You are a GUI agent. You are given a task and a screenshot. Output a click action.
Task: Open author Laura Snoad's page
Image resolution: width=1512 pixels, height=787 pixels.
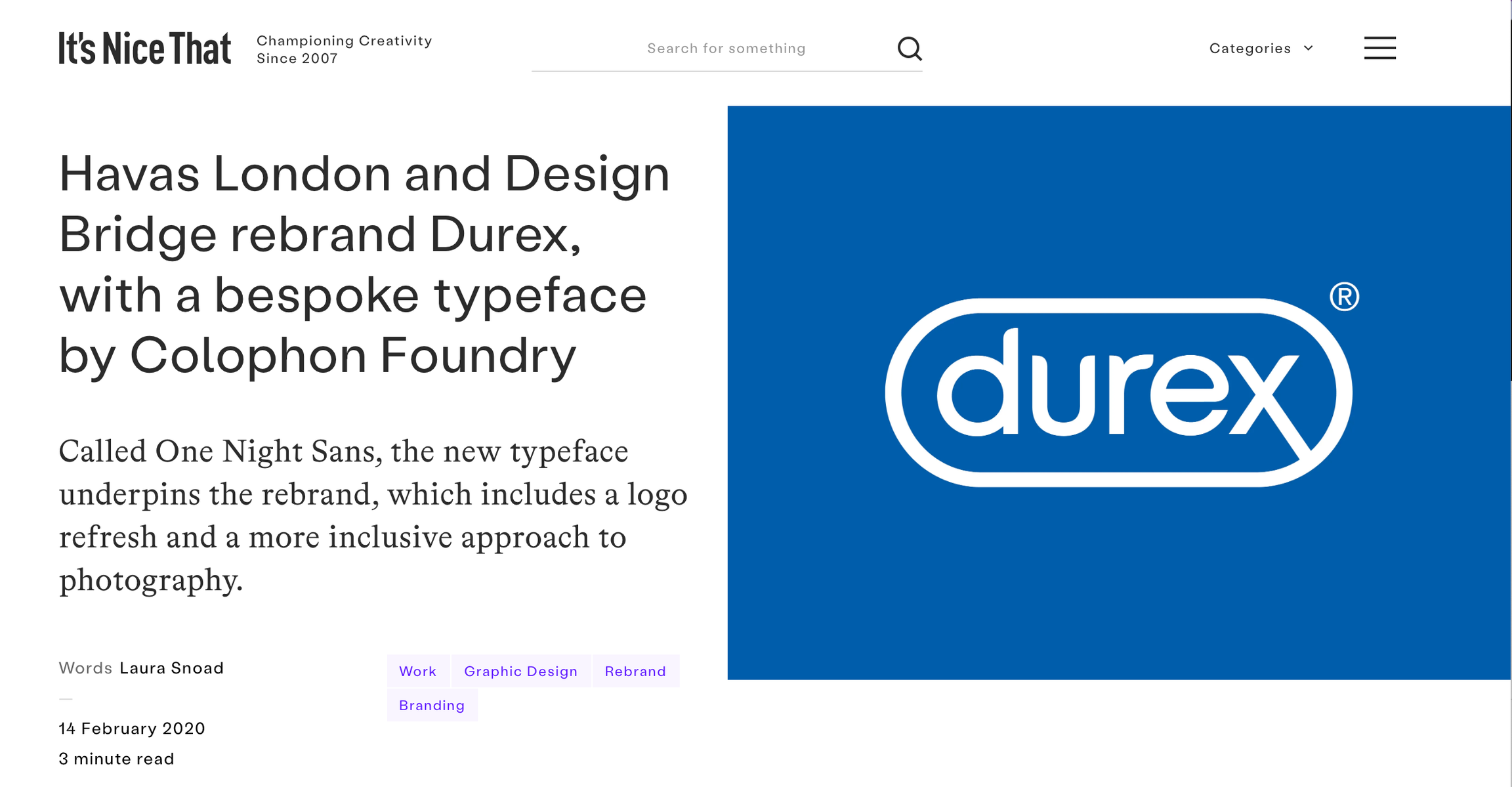tap(172, 668)
